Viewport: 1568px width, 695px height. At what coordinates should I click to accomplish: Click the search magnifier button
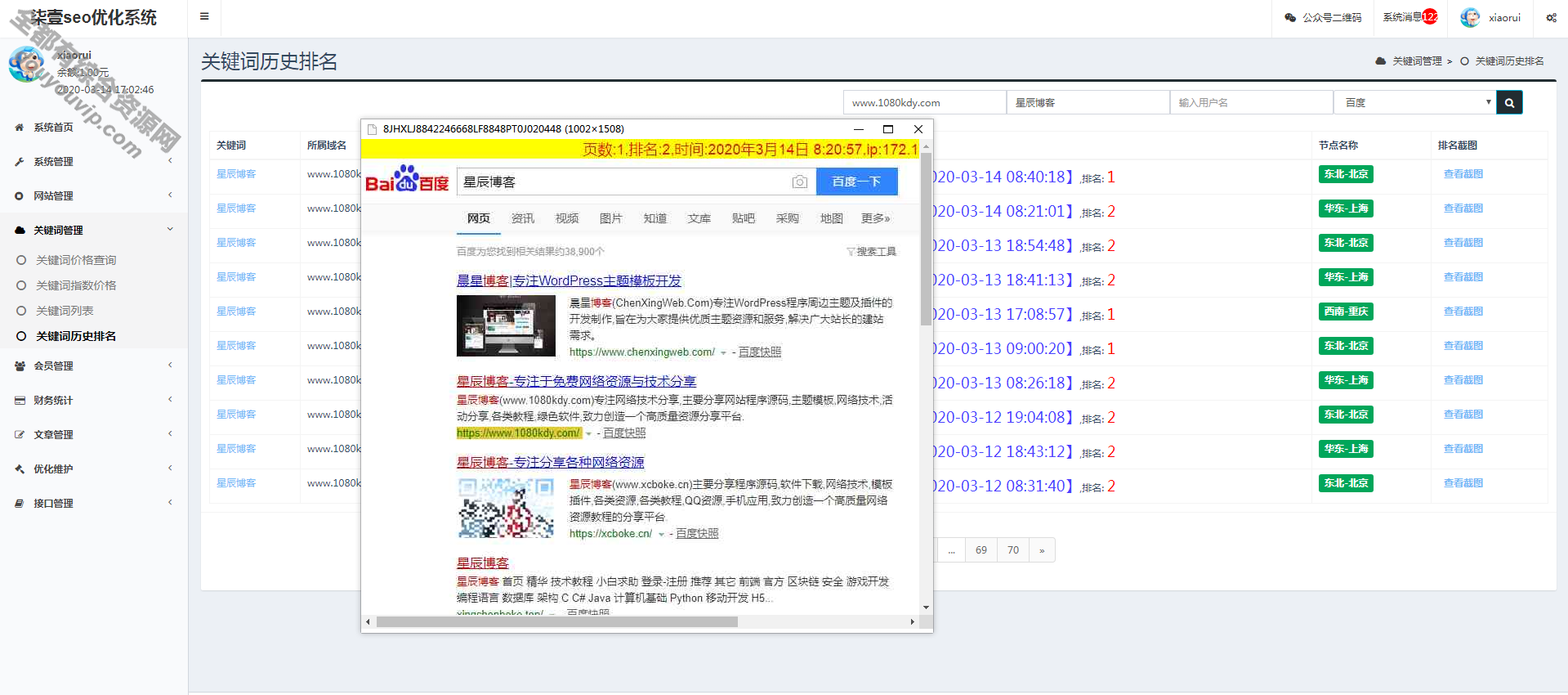coord(1509,102)
